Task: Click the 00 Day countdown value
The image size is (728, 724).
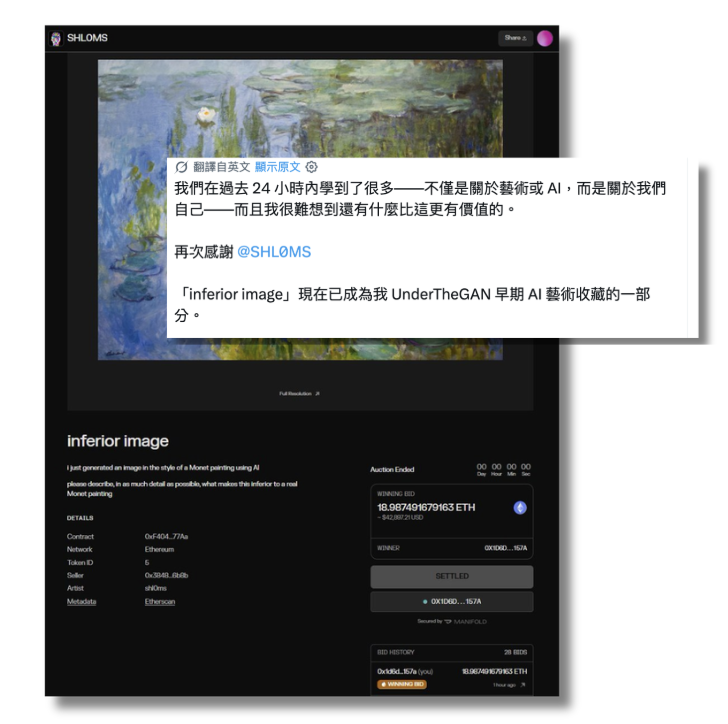Action: 481,469
